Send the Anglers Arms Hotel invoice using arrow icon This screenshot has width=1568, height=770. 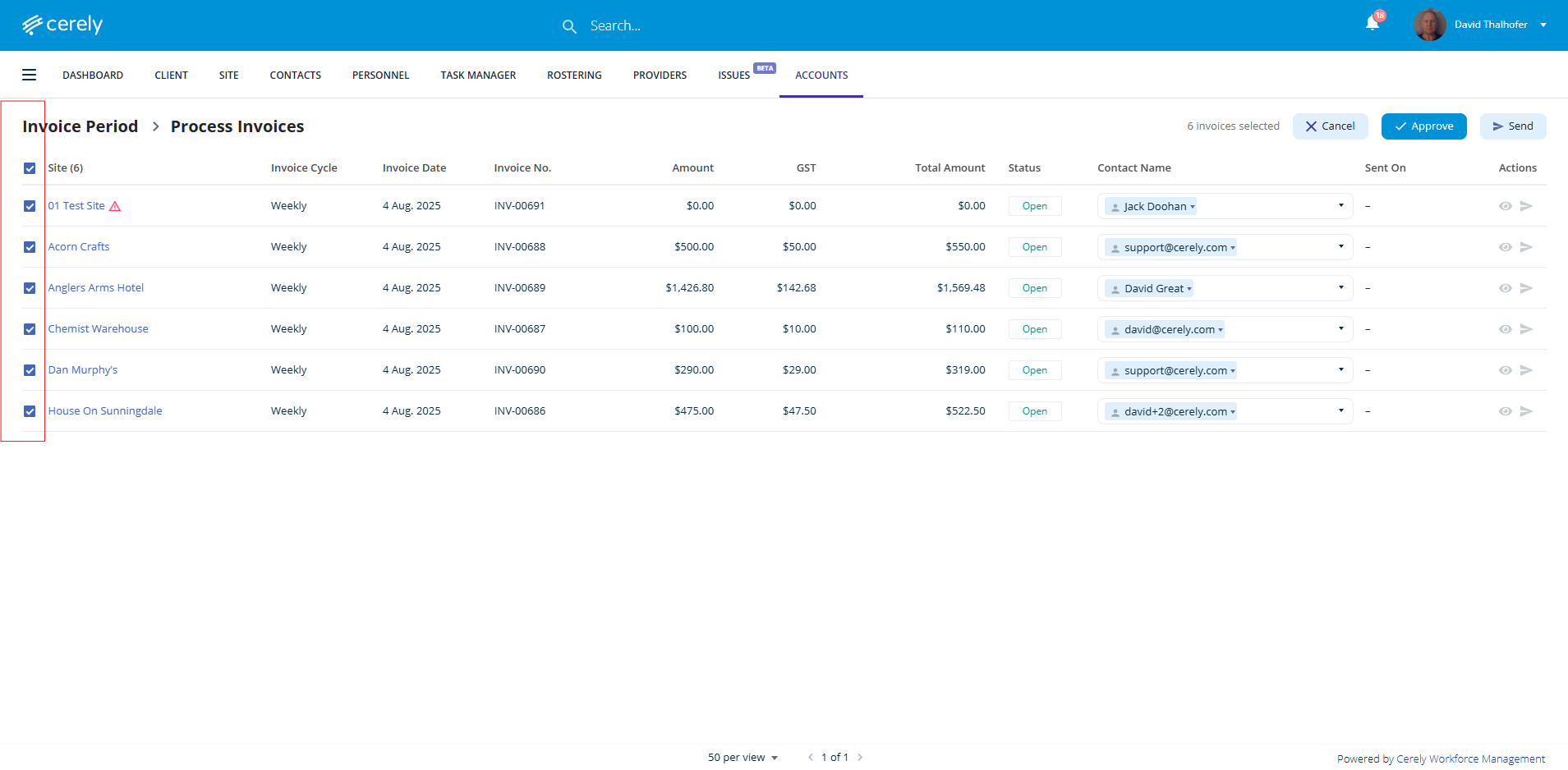pyautogui.click(x=1526, y=288)
